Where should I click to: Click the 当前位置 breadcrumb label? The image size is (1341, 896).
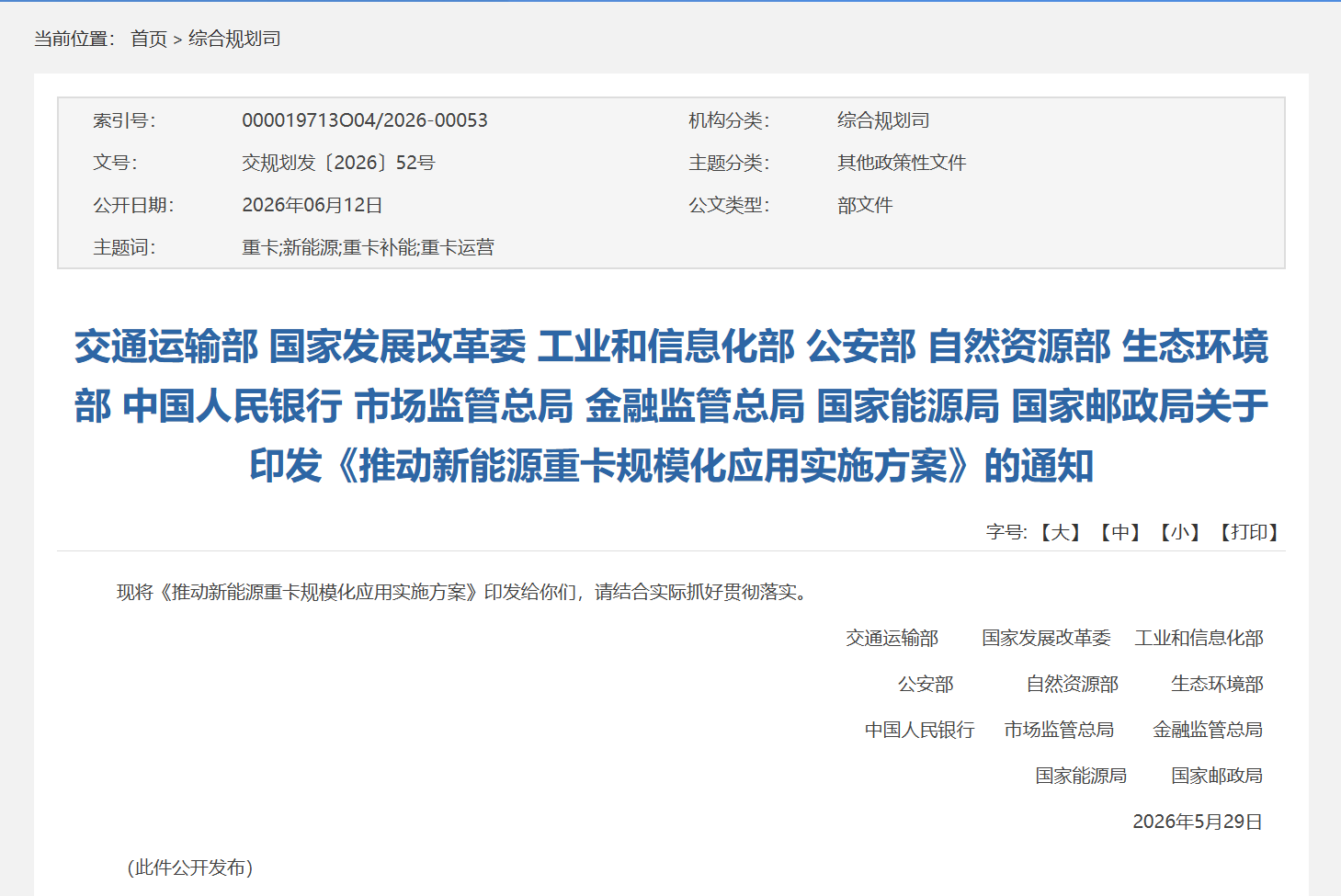(74, 39)
